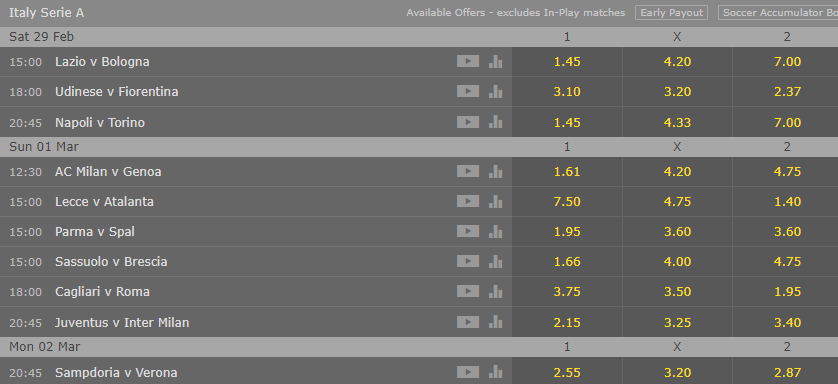View stats chart for Sampdoria v Verona

point(495,372)
